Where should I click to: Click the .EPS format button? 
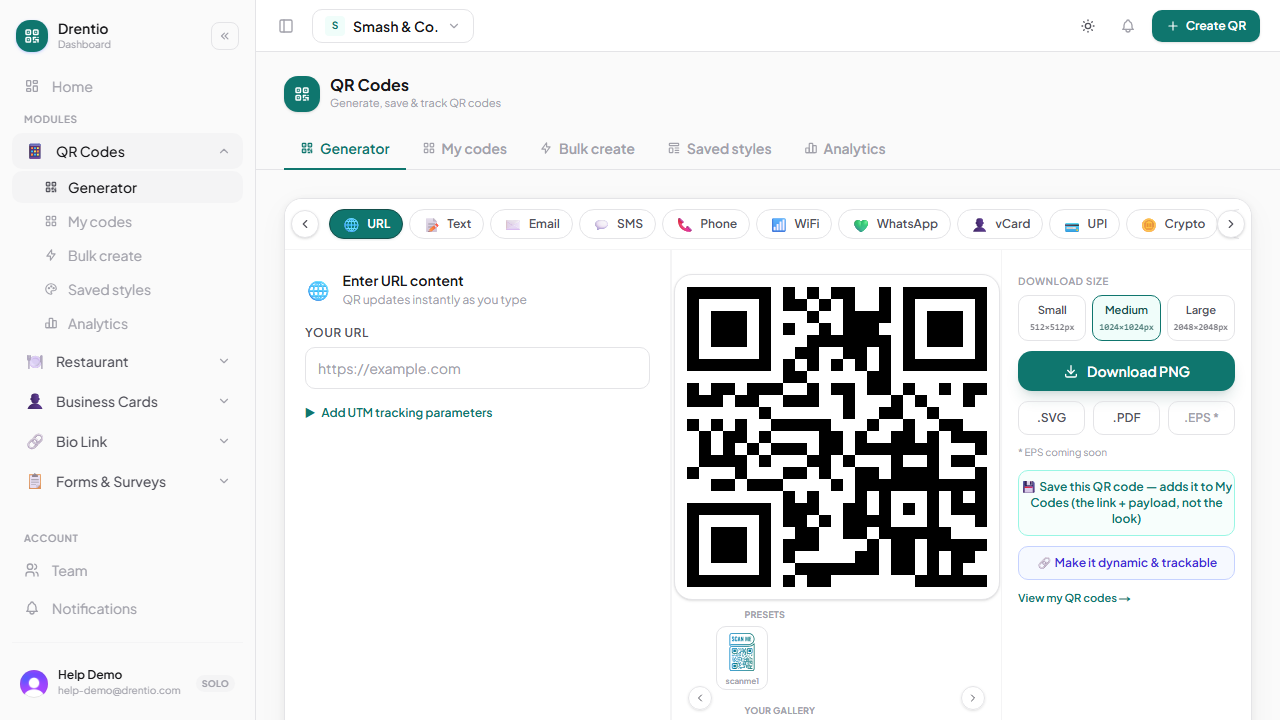coord(1201,418)
